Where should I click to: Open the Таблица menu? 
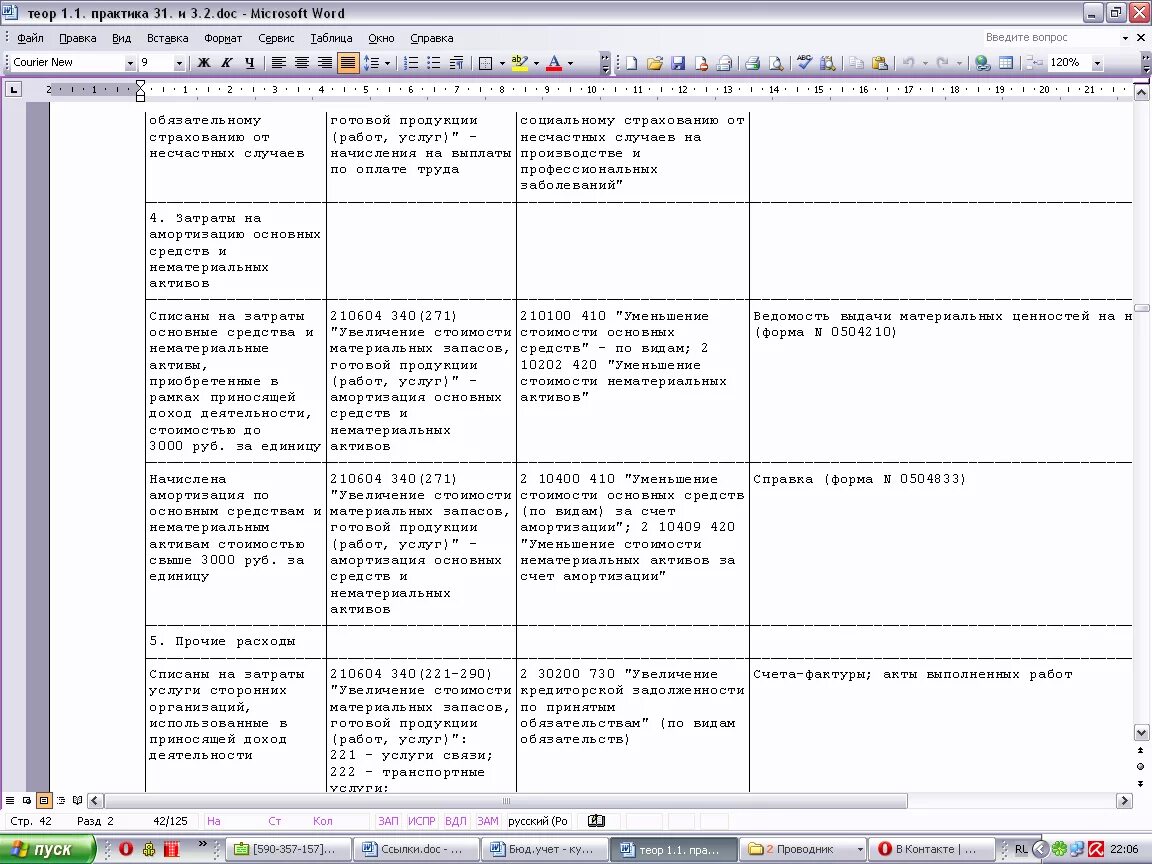pyautogui.click(x=331, y=38)
